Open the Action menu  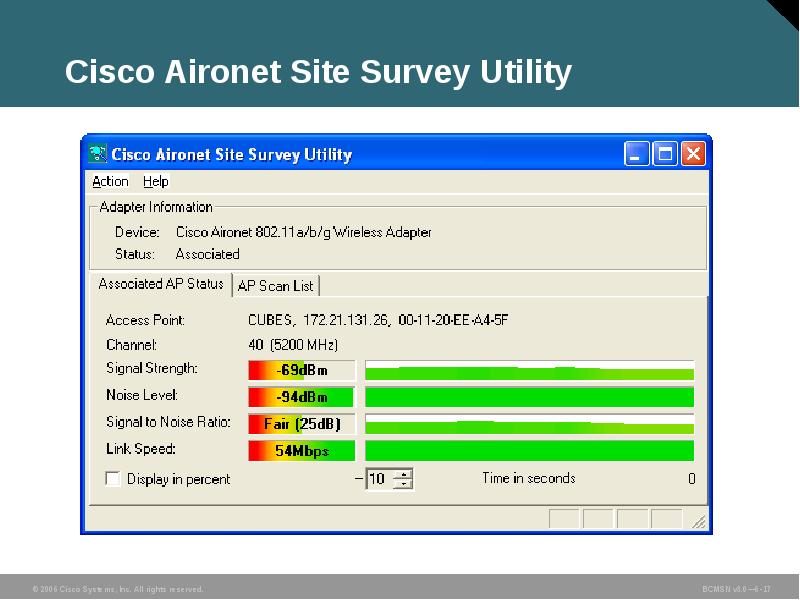[x=109, y=181]
